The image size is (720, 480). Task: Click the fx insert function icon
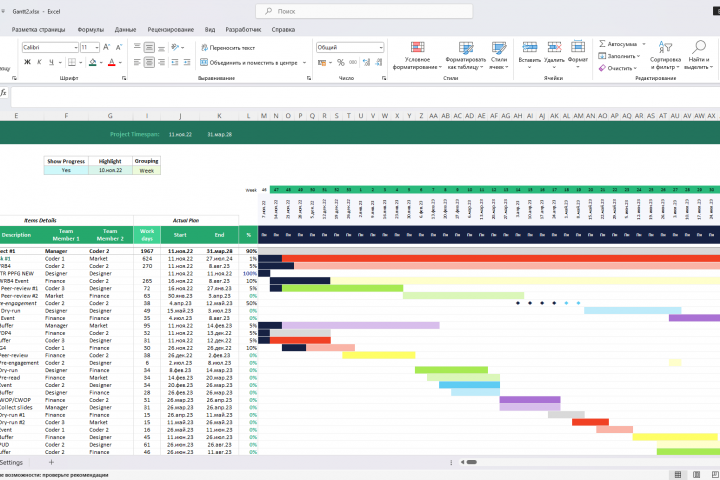[x=4, y=93]
